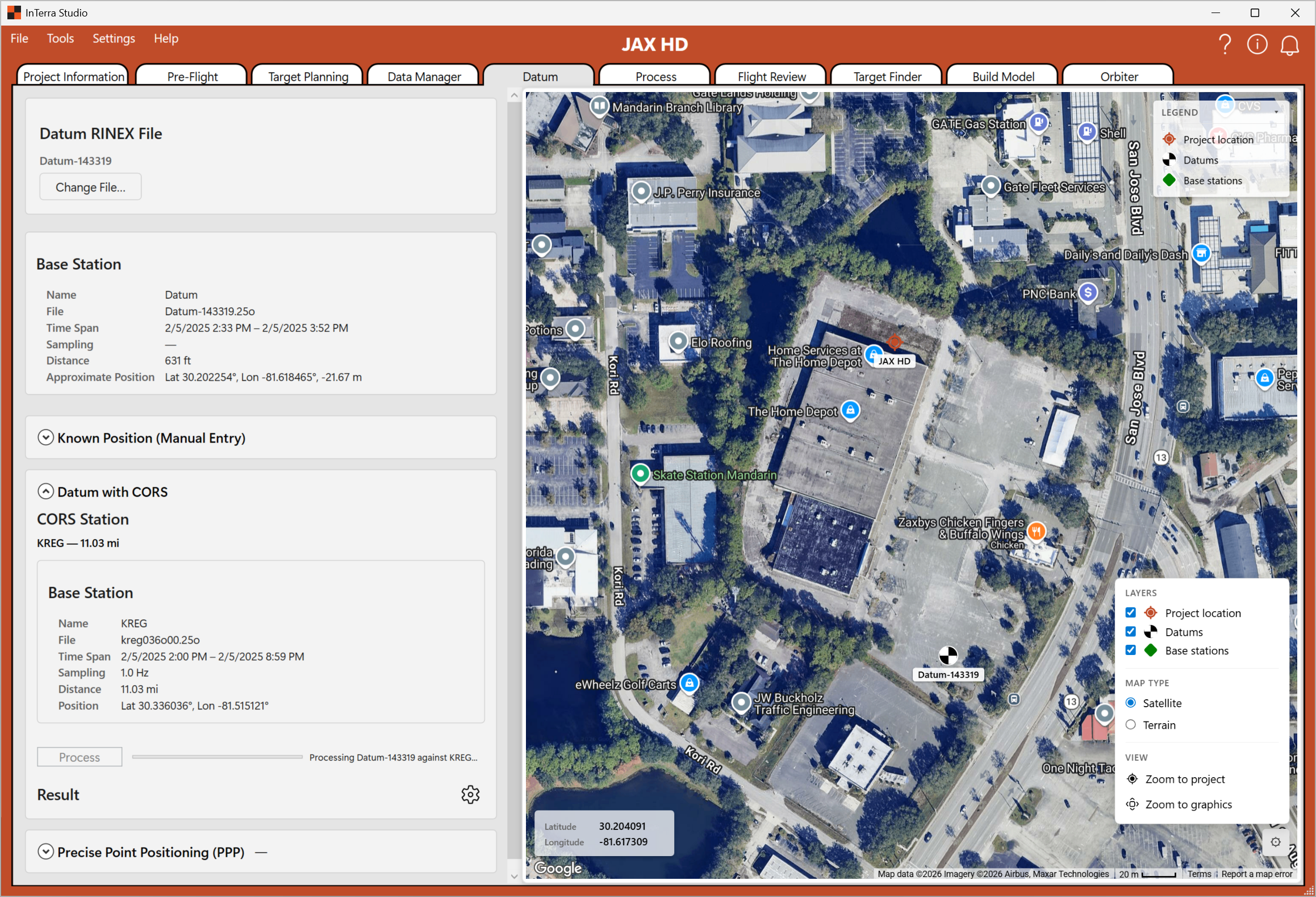The width and height of the screenshot is (1316, 897).
Task: Click the Process button under CORS
Action: click(x=80, y=757)
